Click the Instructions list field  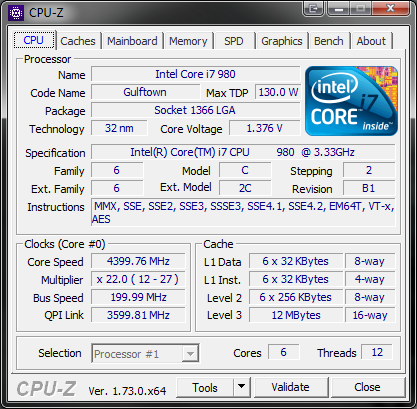coord(243,213)
